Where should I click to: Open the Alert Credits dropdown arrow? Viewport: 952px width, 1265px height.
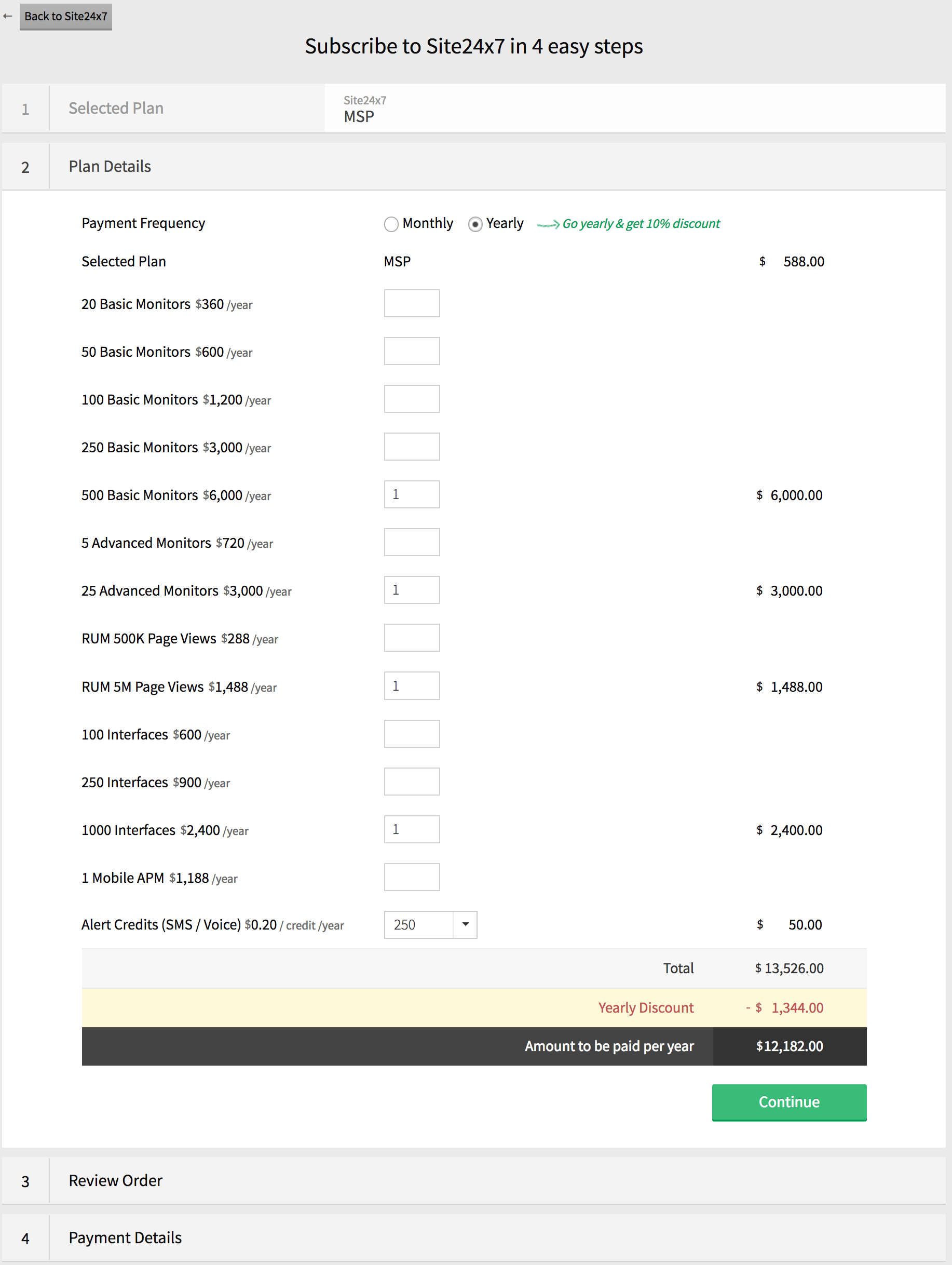click(466, 925)
